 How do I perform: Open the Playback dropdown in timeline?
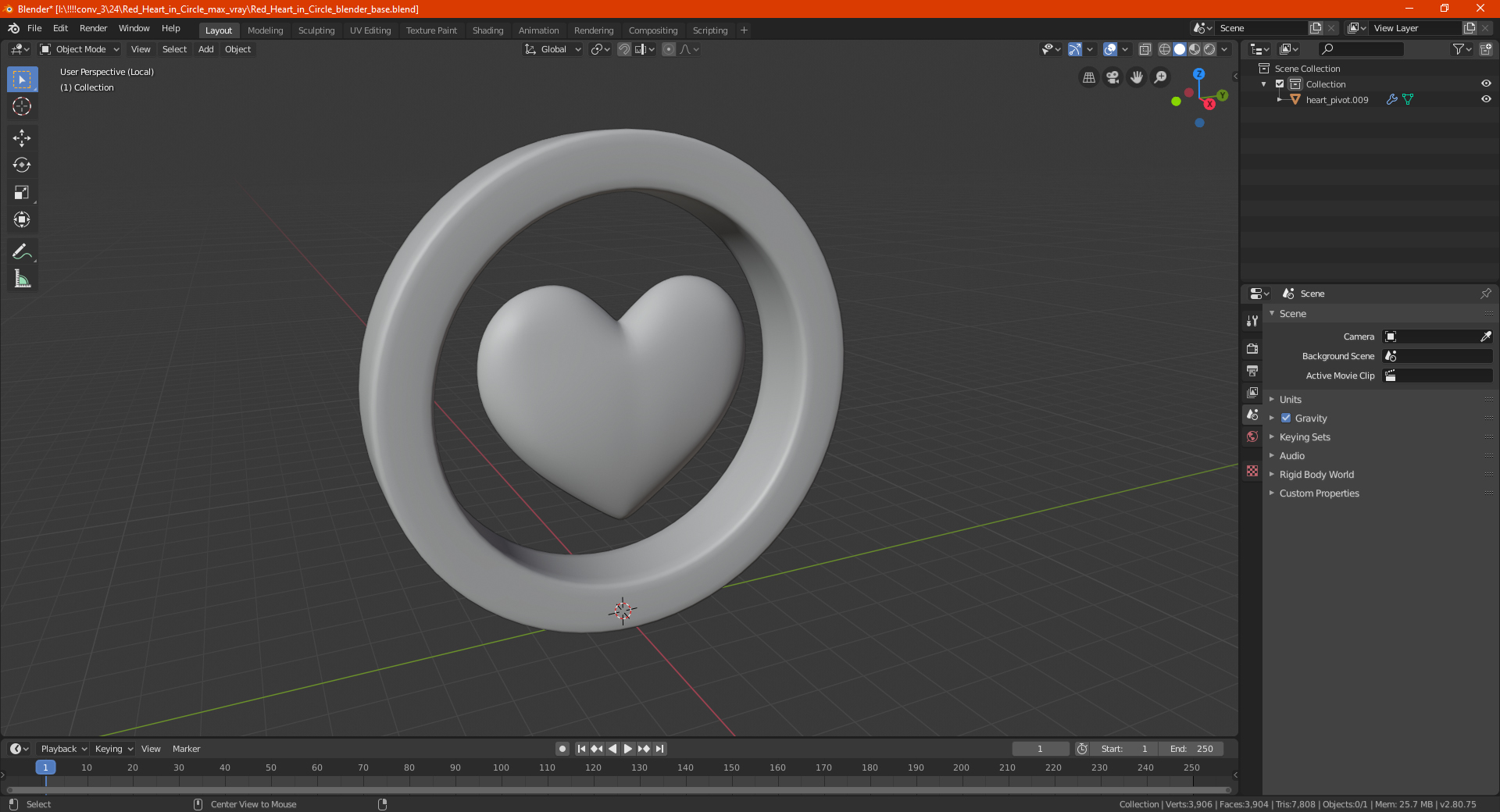pyautogui.click(x=63, y=749)
